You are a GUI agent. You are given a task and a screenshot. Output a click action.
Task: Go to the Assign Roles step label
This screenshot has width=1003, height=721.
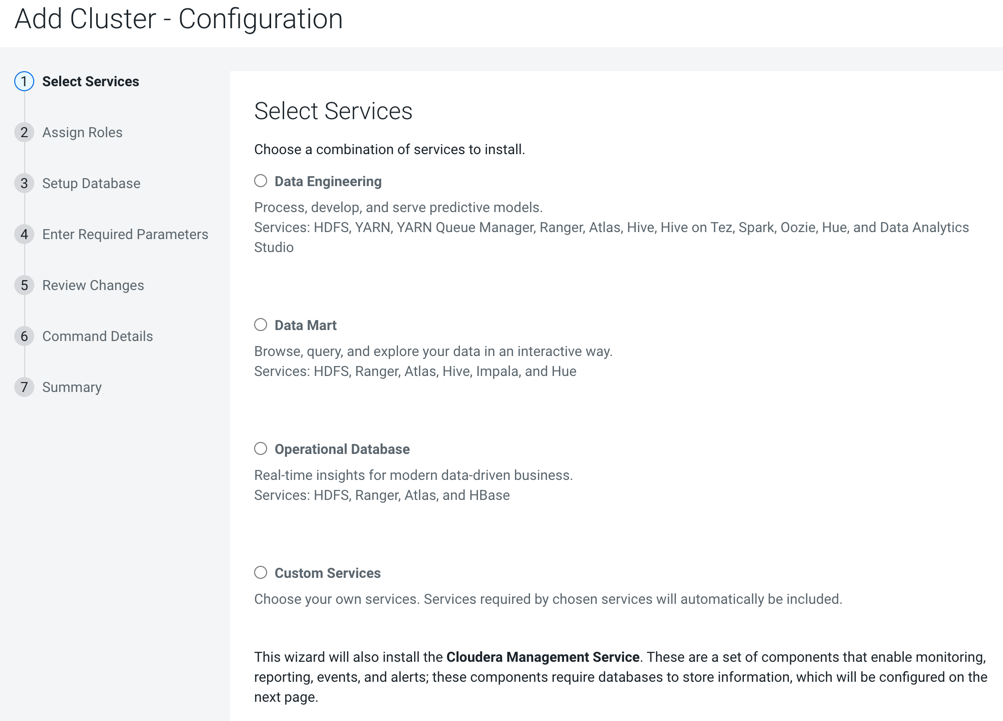[82, 133]
